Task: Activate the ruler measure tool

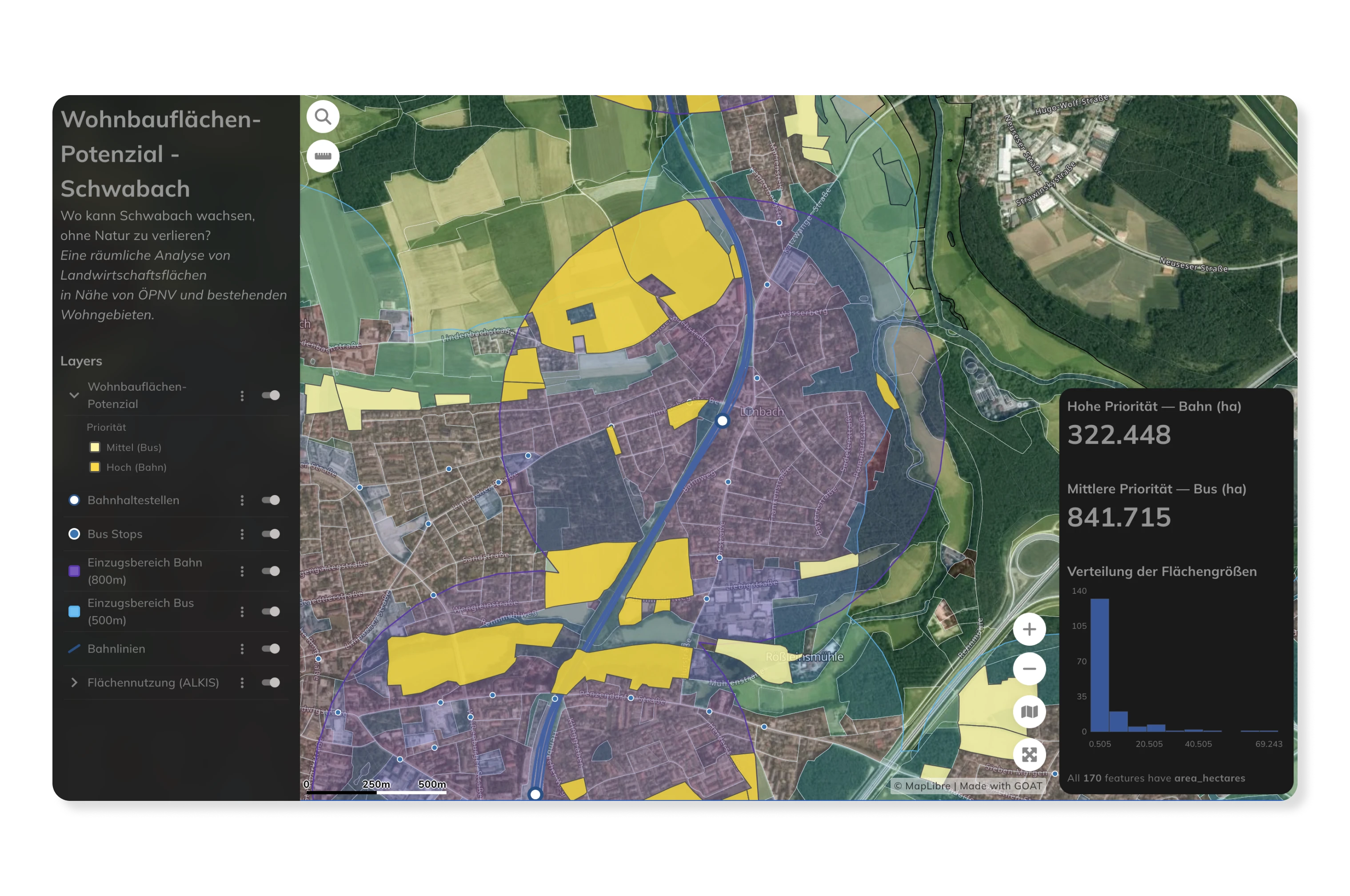Action: [323, 156]
